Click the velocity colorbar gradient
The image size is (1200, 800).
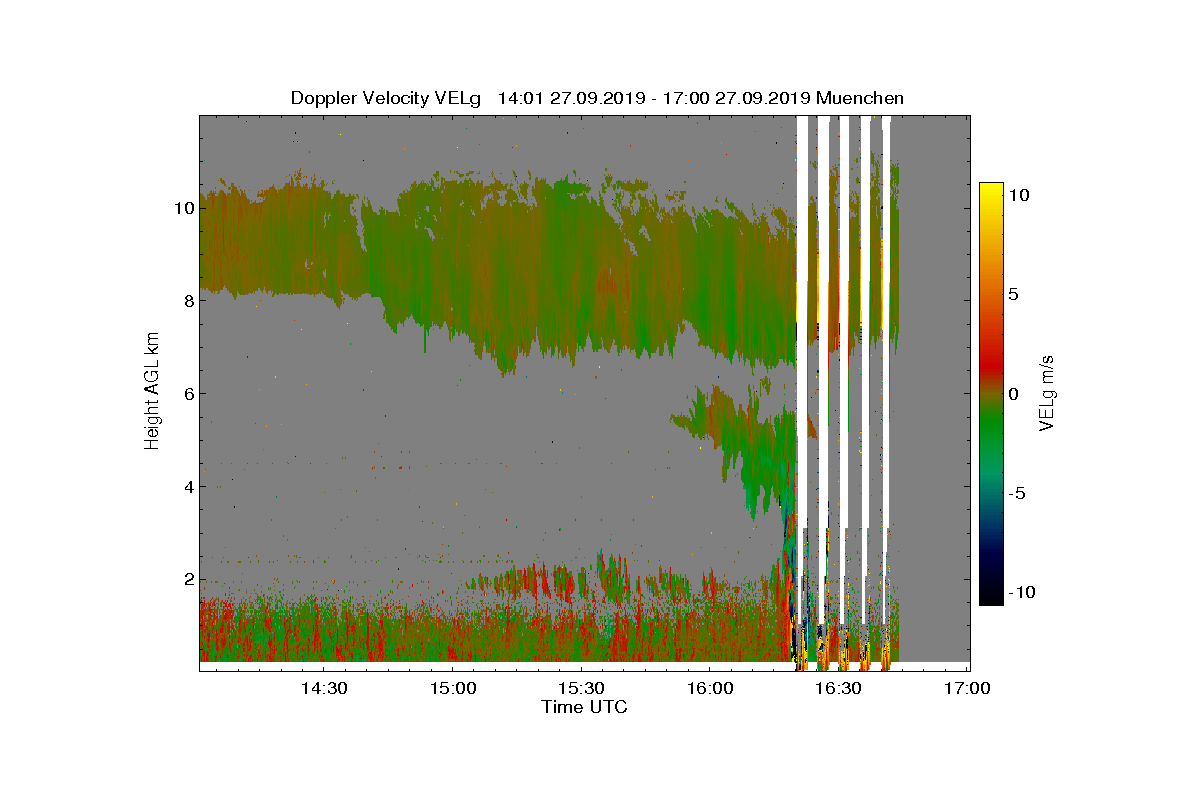pos(991,393)
